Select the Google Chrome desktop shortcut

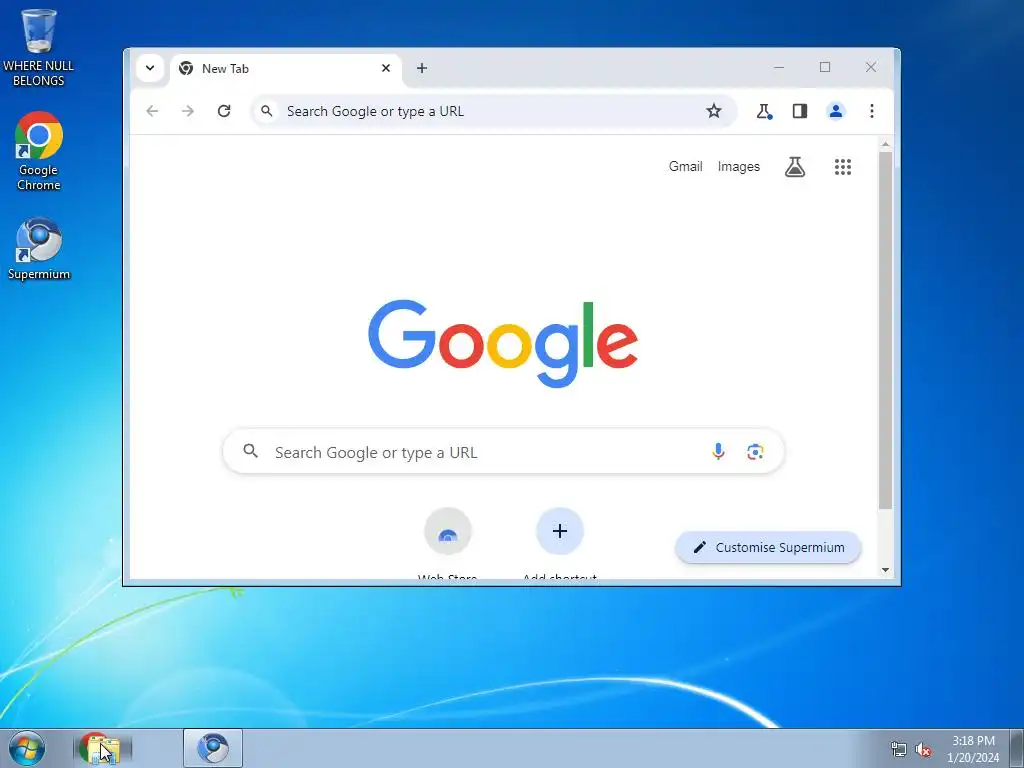pos(39,151)
